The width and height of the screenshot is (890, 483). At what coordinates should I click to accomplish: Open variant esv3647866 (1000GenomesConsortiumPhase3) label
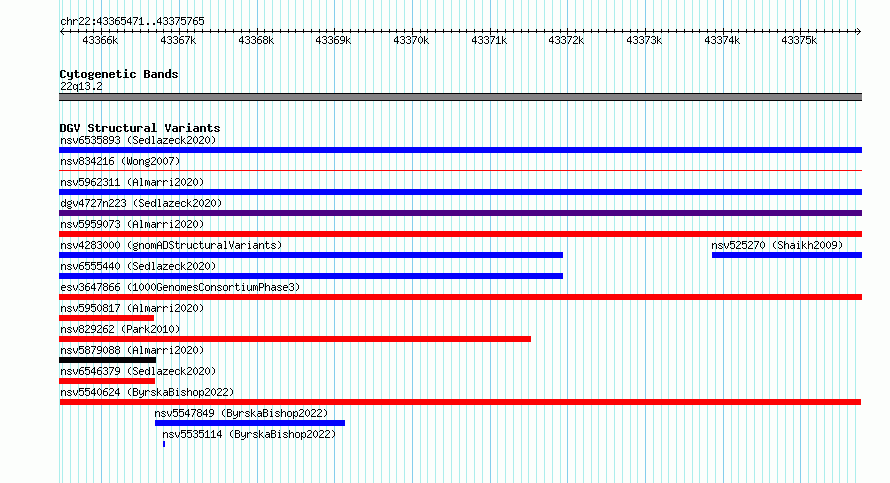click(x=180, y=287)
